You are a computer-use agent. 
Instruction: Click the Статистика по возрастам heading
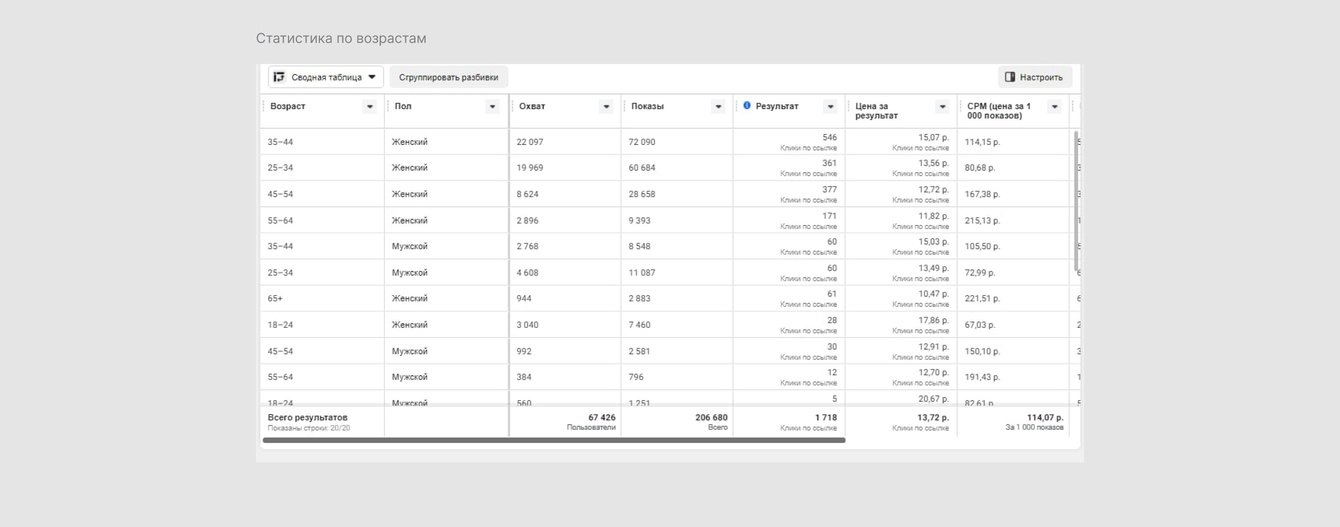(x=341, y=38)
